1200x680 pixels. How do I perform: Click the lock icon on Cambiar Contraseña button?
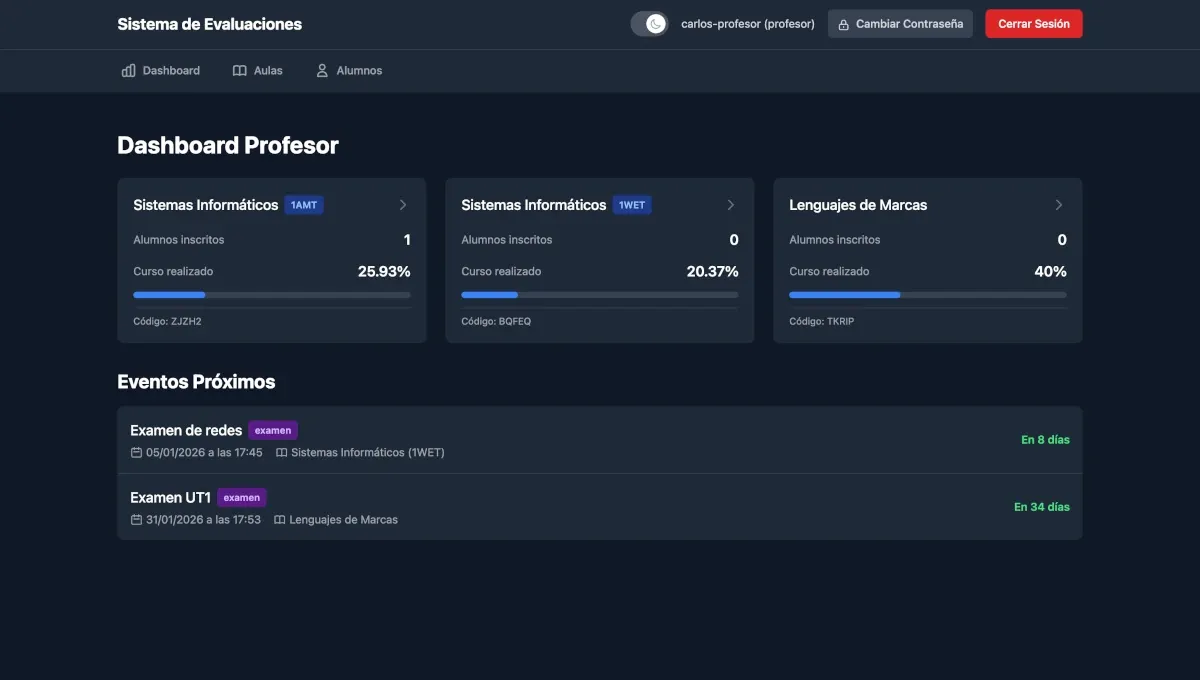(845, 23)
